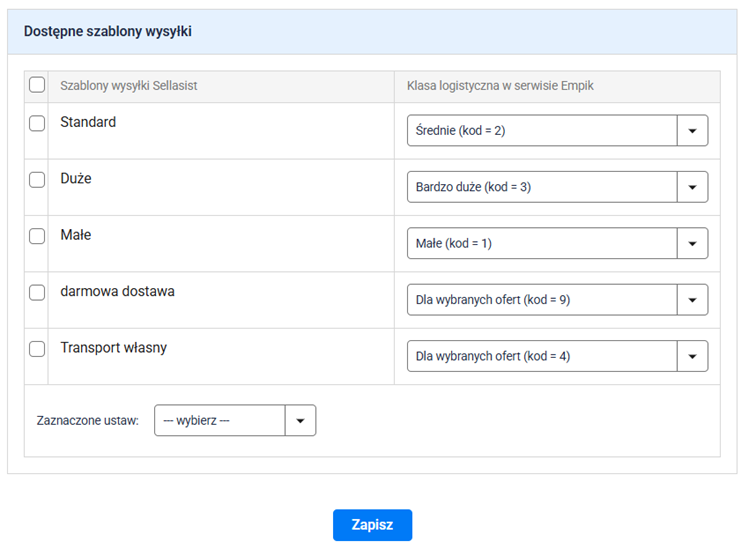This screenshot has width=756, height=549.
Task: Open Dla wybranych ofert (kod = 4) dropdown
Action: pos(556,356)
